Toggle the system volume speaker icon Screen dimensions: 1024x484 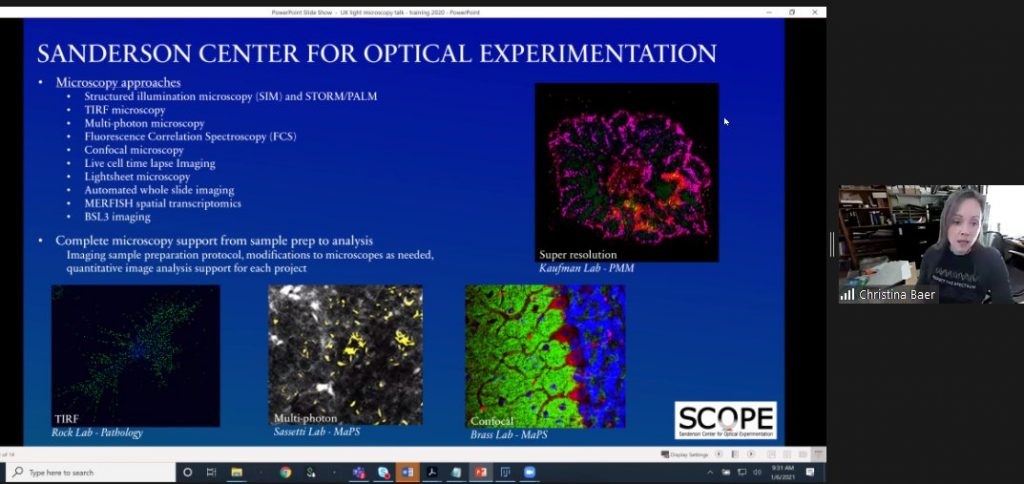pyautogui.click(x=759, y=472)
